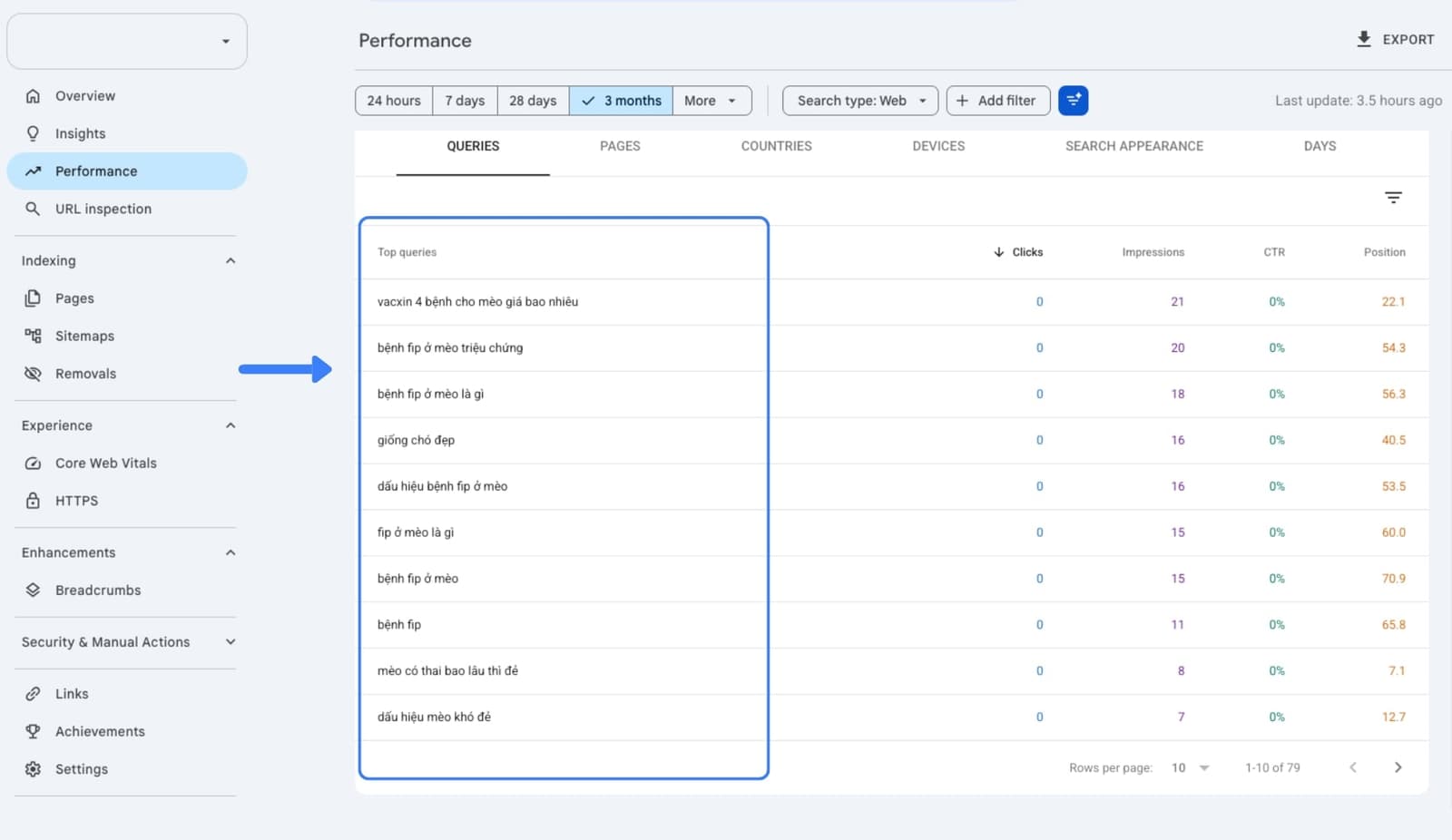Click query 'bệnh fip ở mèo triệu chứng'
Screen dimensions: 1452x840
(450, 348)
